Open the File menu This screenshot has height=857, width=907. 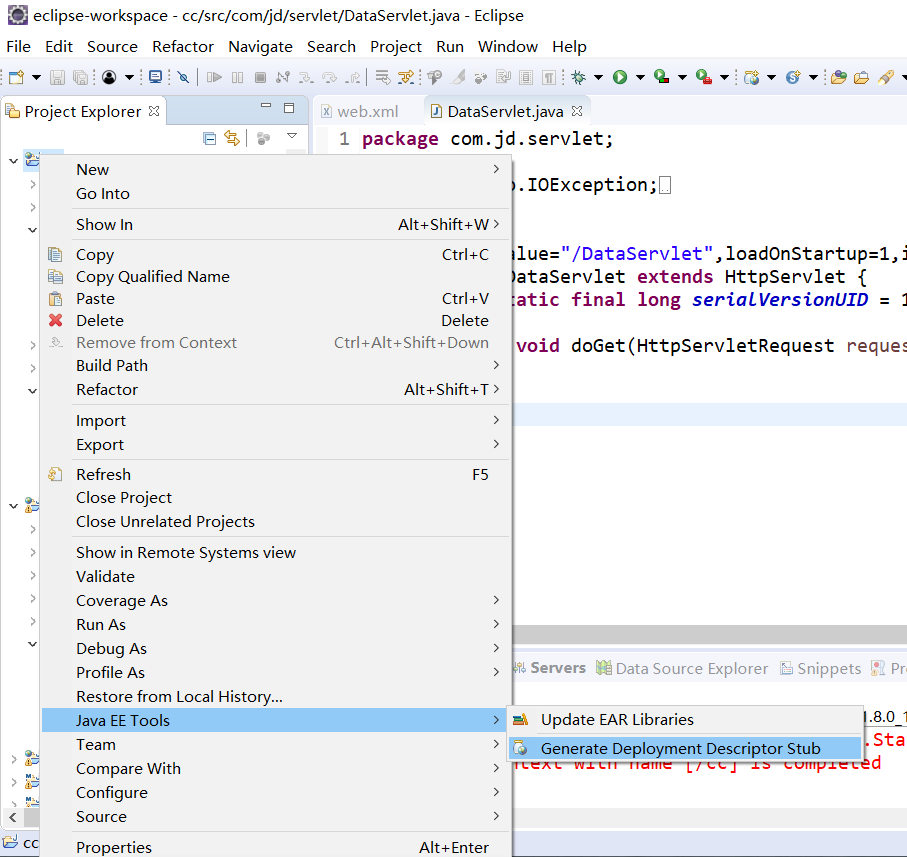point(19,47)
